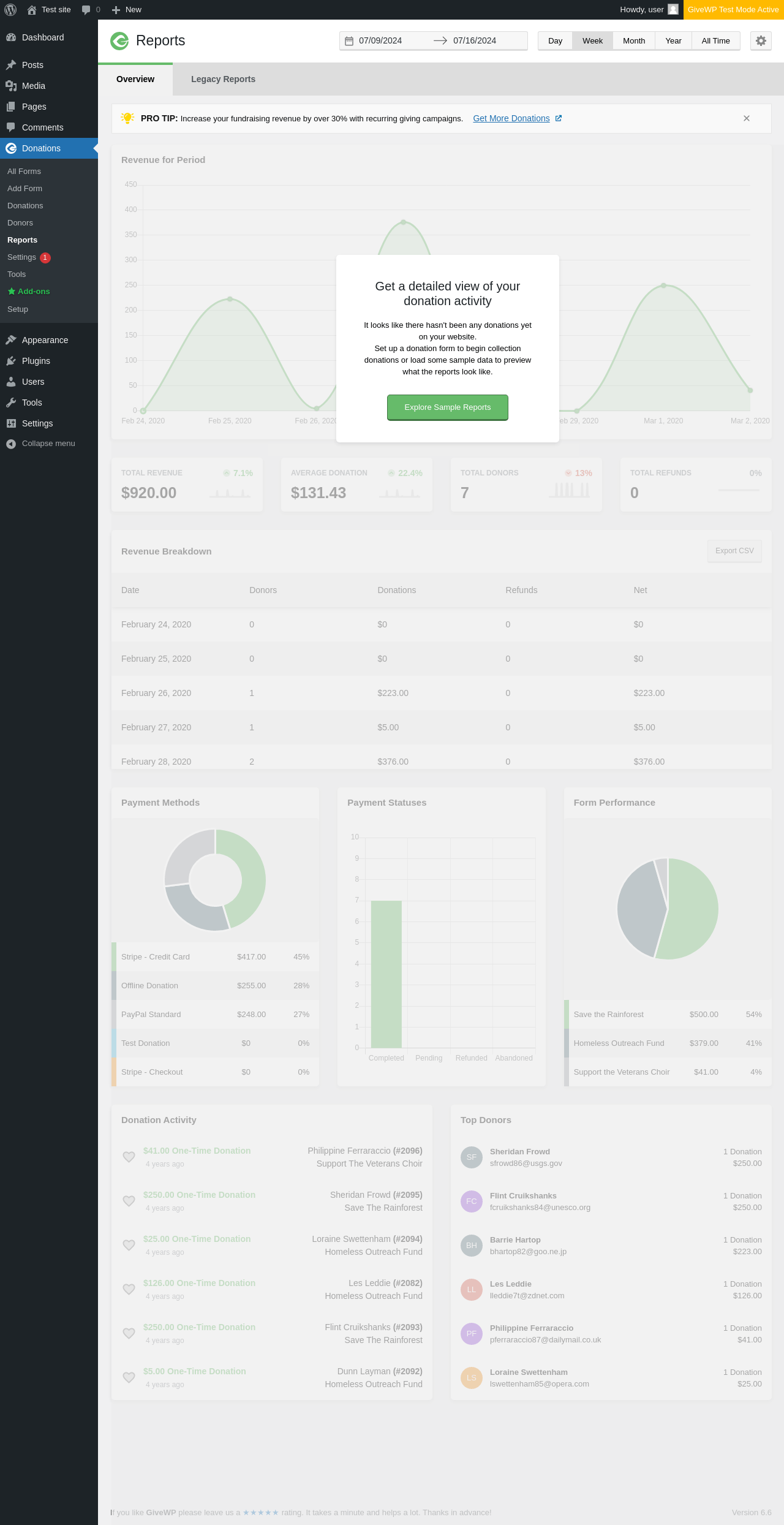Image resolution: width=784 pixels, height=1525 pixels.
Task: Expand the Howdy, user account menu
Action: click(649, 10)
